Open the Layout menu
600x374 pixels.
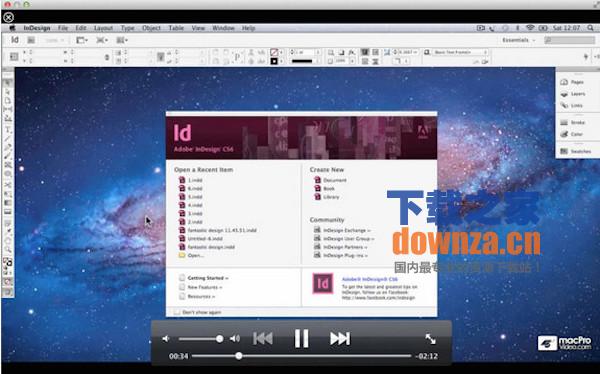coord(103,28)
